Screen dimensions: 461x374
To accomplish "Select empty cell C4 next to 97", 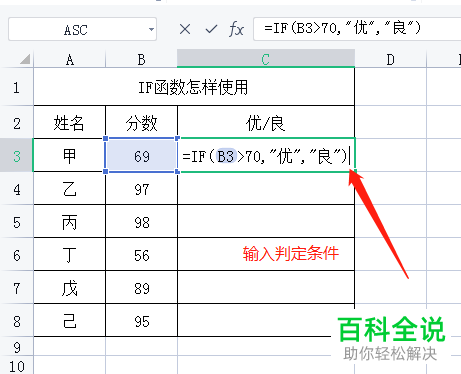I will [x=266, y=189].
